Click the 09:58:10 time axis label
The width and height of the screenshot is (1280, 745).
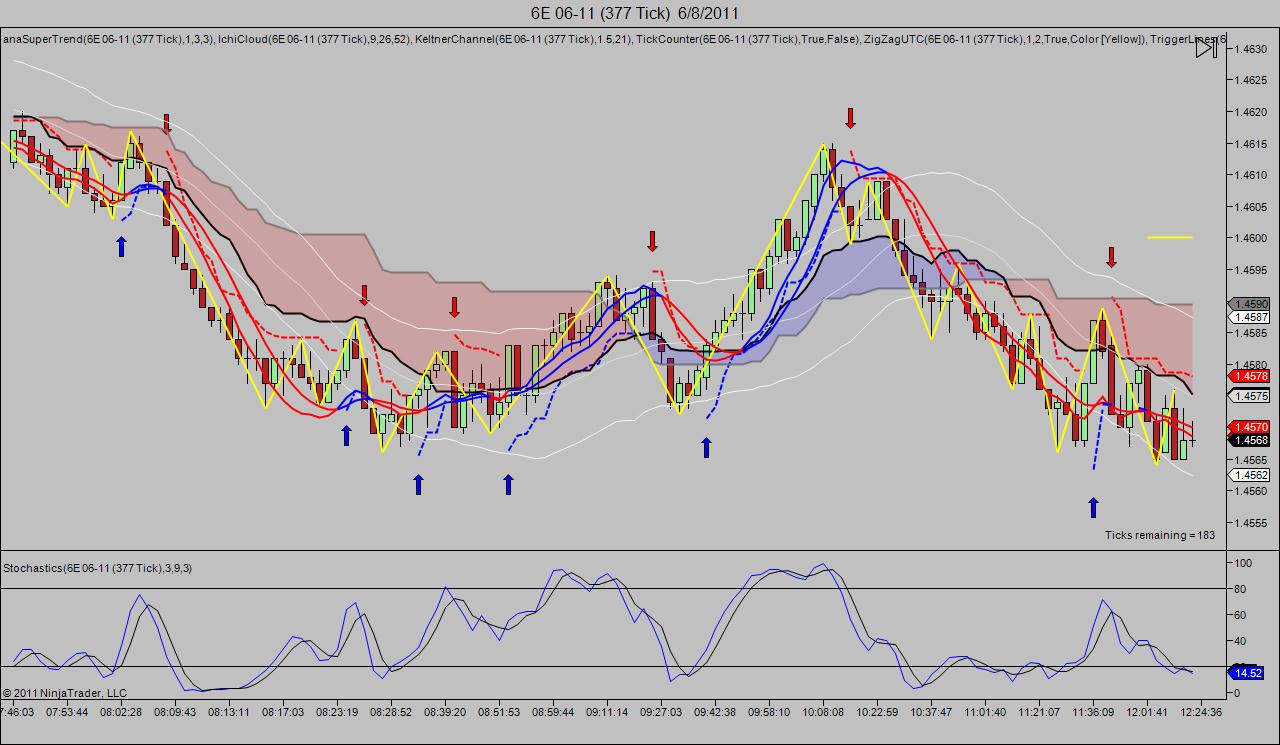[x=769, y=713]
